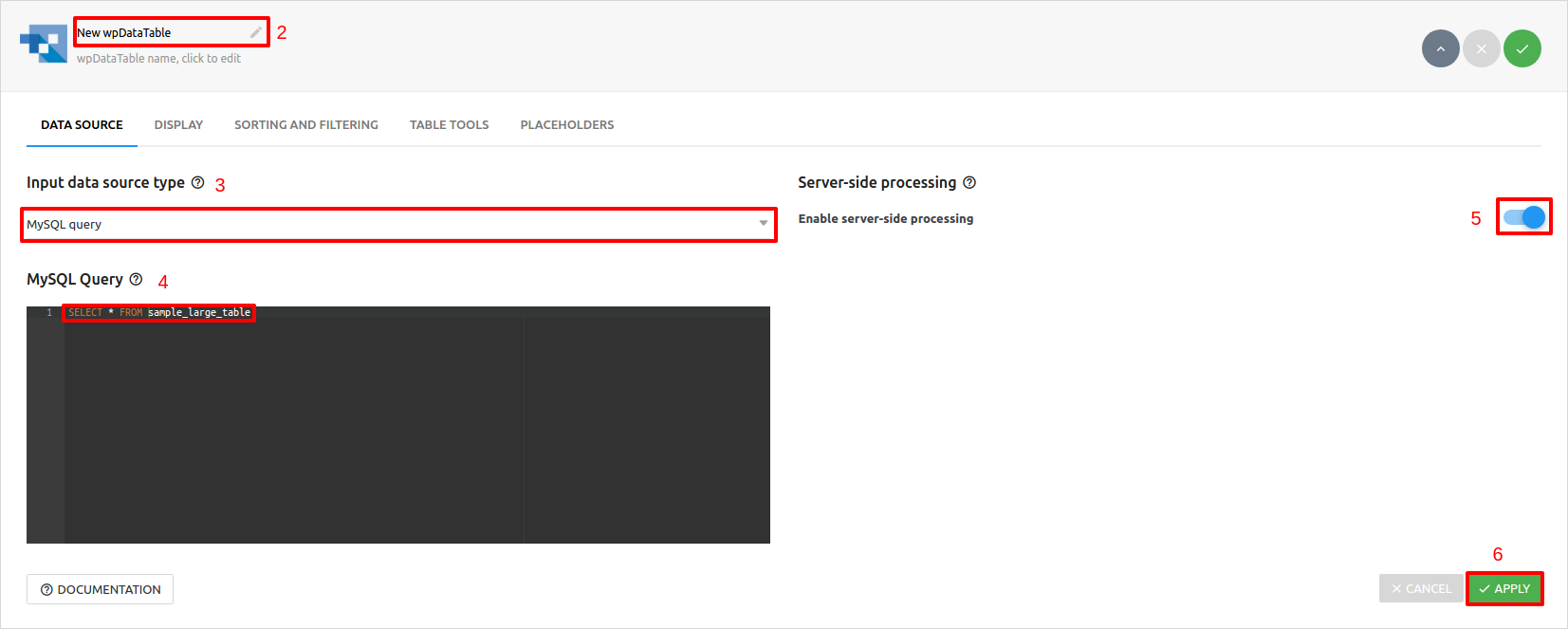Click the 'Enable server-side processing' label

point(886,218)
